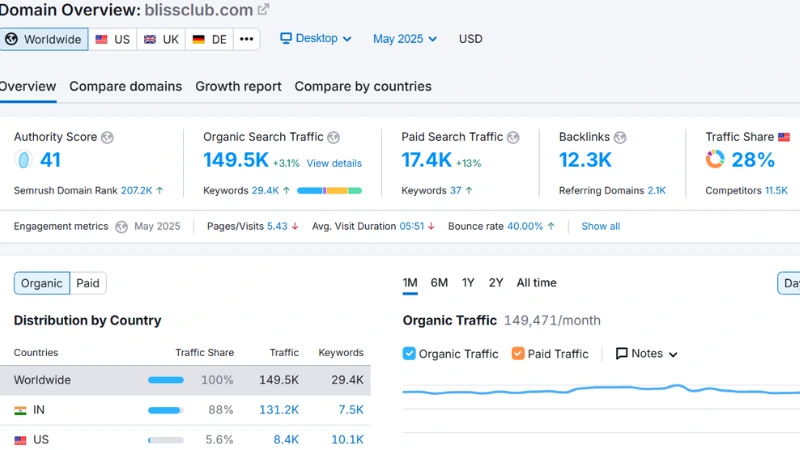Select US database button

pos(113,39)
